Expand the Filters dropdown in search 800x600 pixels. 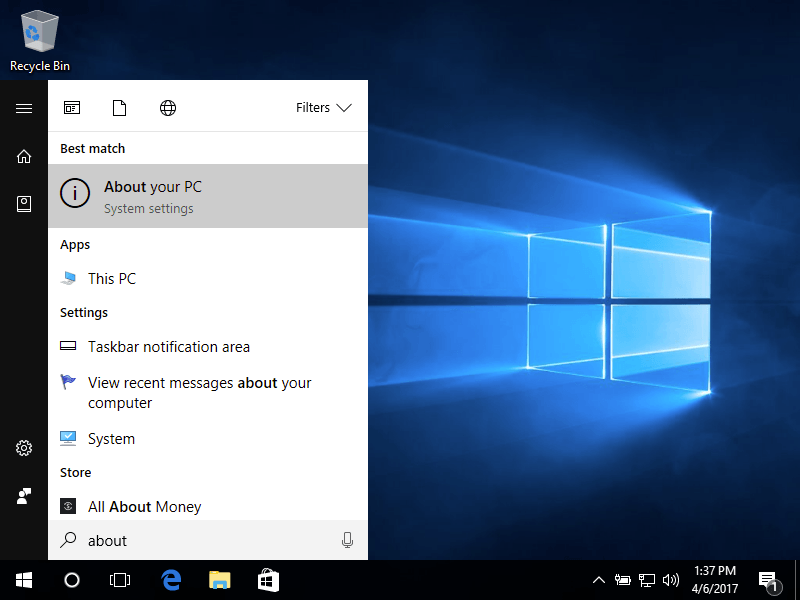click(x=323, y=107)
